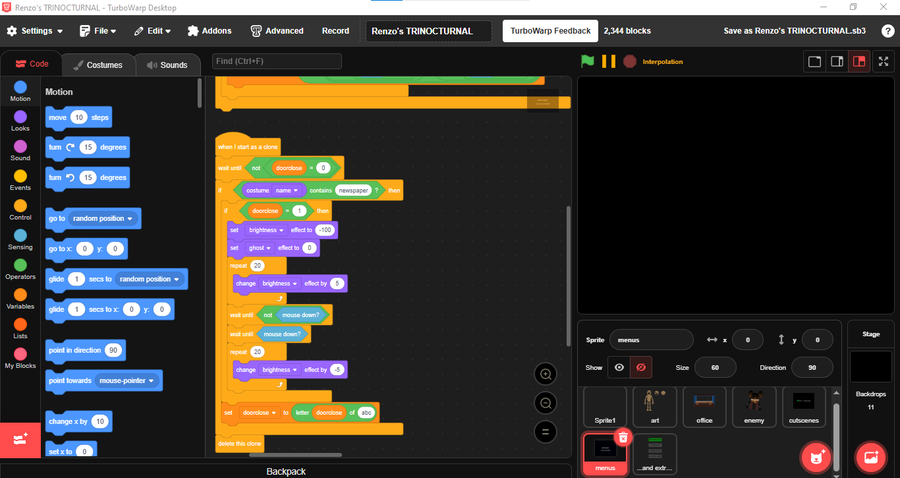Viewport: 900px width, 478px height.
Task: Select the Sprite1 thumbnail
Action: click(605, 407)
